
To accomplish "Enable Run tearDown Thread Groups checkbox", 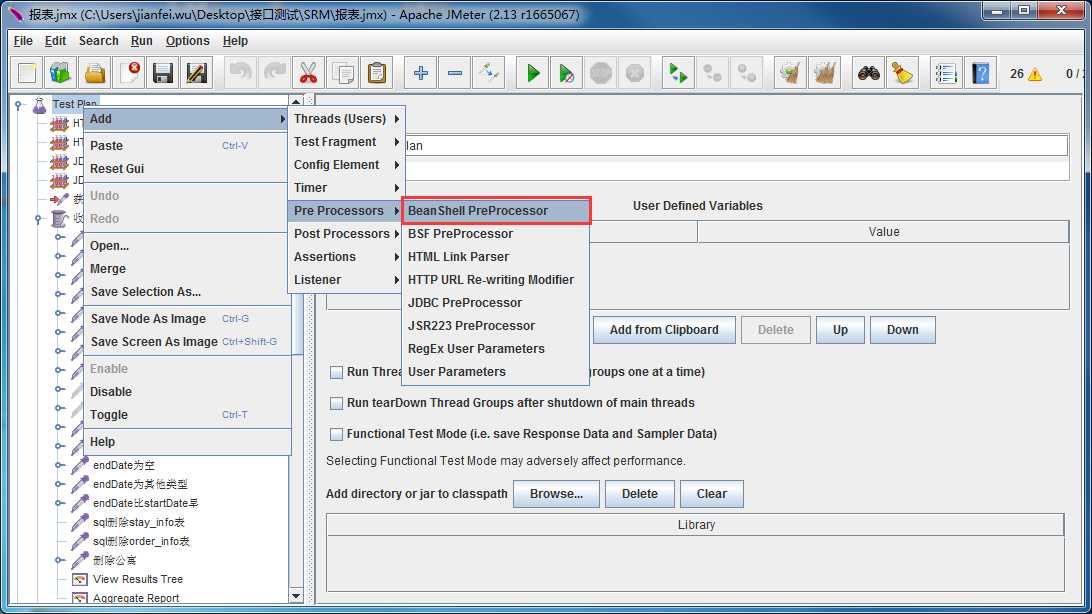I will pos(336,403).
